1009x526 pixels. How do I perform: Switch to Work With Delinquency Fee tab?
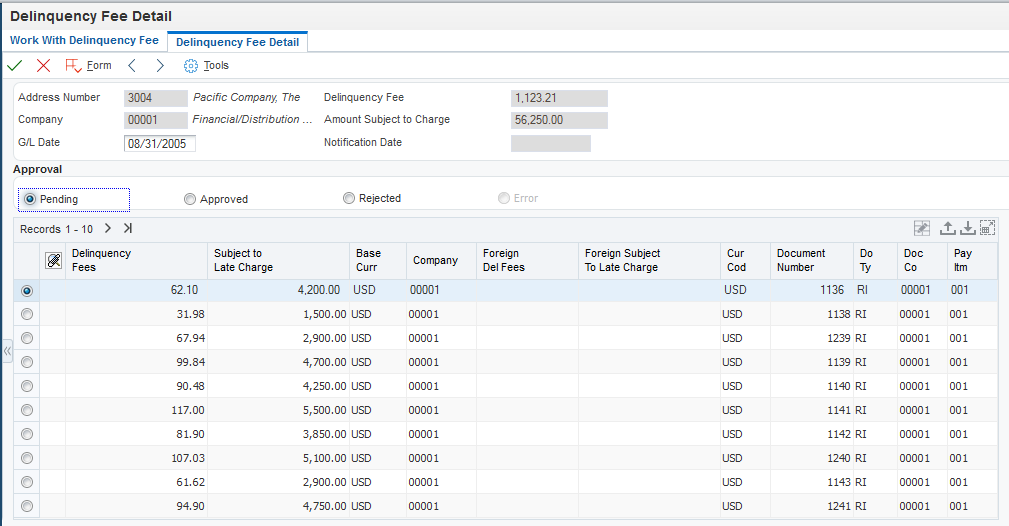[x=84, y=40]
